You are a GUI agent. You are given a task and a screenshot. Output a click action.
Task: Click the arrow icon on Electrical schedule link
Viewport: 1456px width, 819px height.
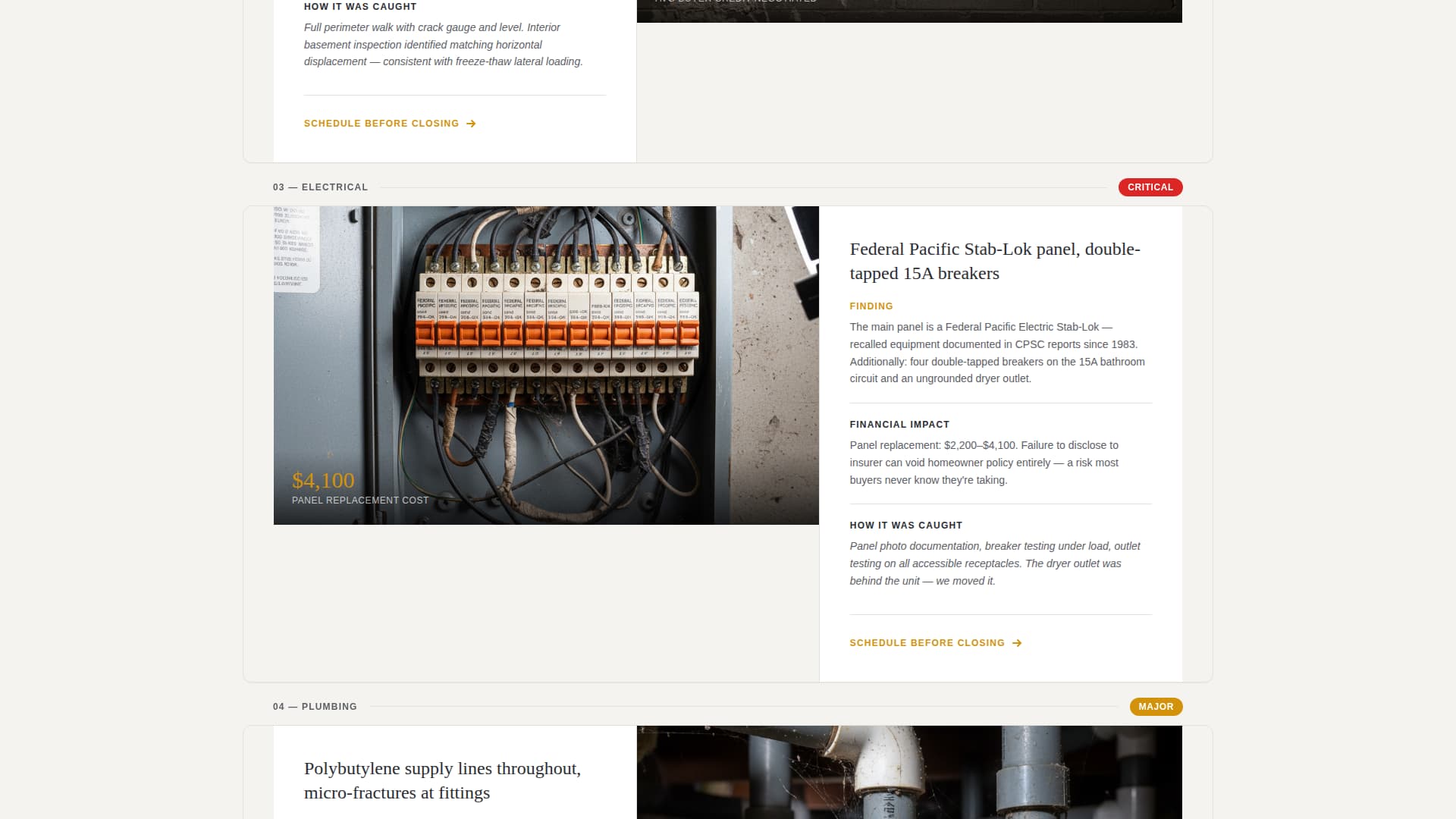click(1017, 642)
